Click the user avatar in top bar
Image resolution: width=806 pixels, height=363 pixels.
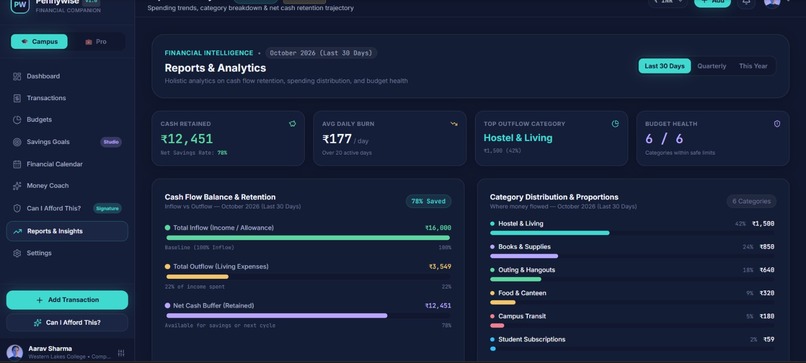772,3
